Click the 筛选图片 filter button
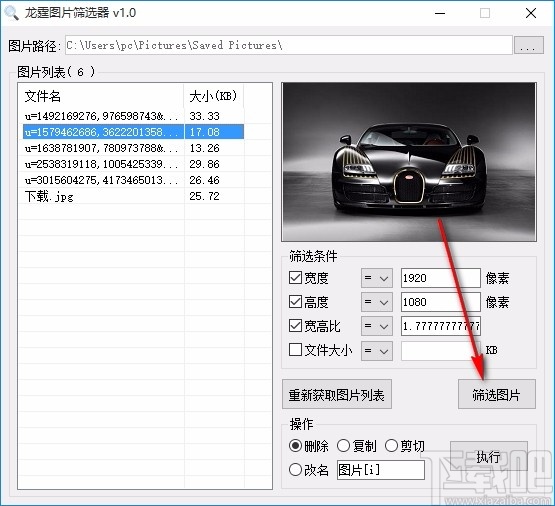Viewport: 555px width, 506px height. [497, 395]
